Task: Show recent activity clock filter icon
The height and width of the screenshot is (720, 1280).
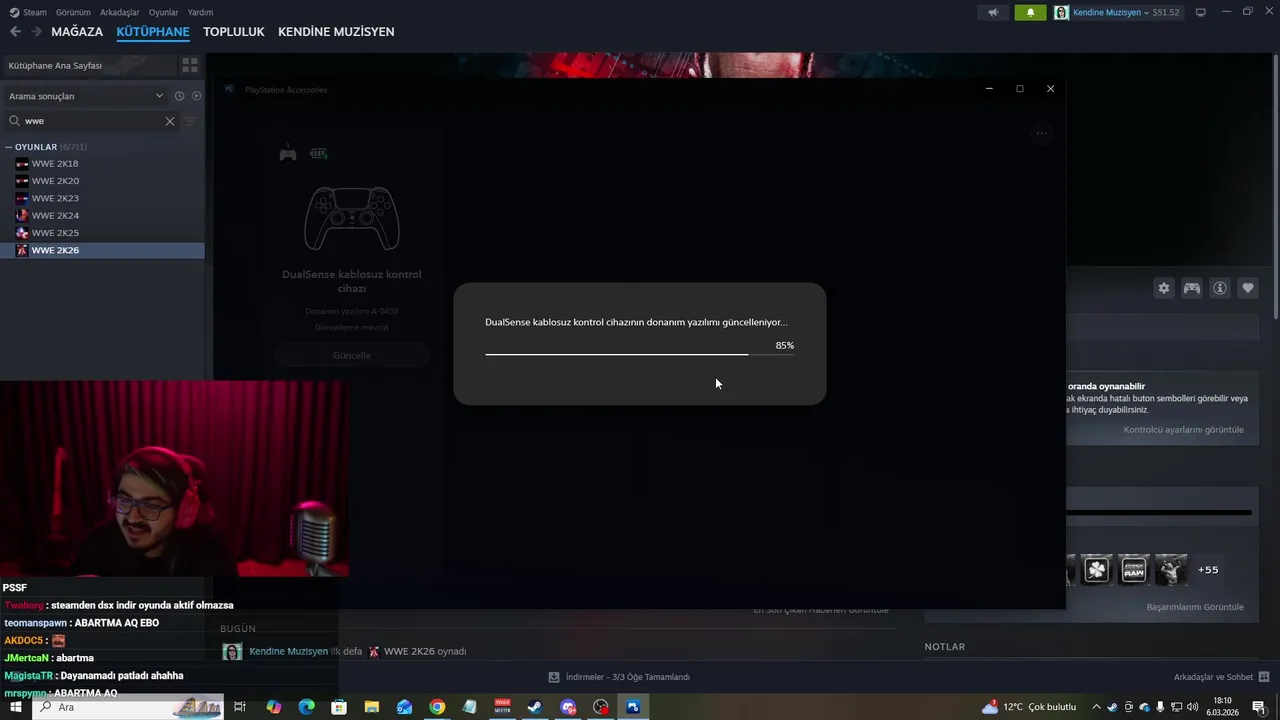Action: pyautogui.click(x=179, y=96)
